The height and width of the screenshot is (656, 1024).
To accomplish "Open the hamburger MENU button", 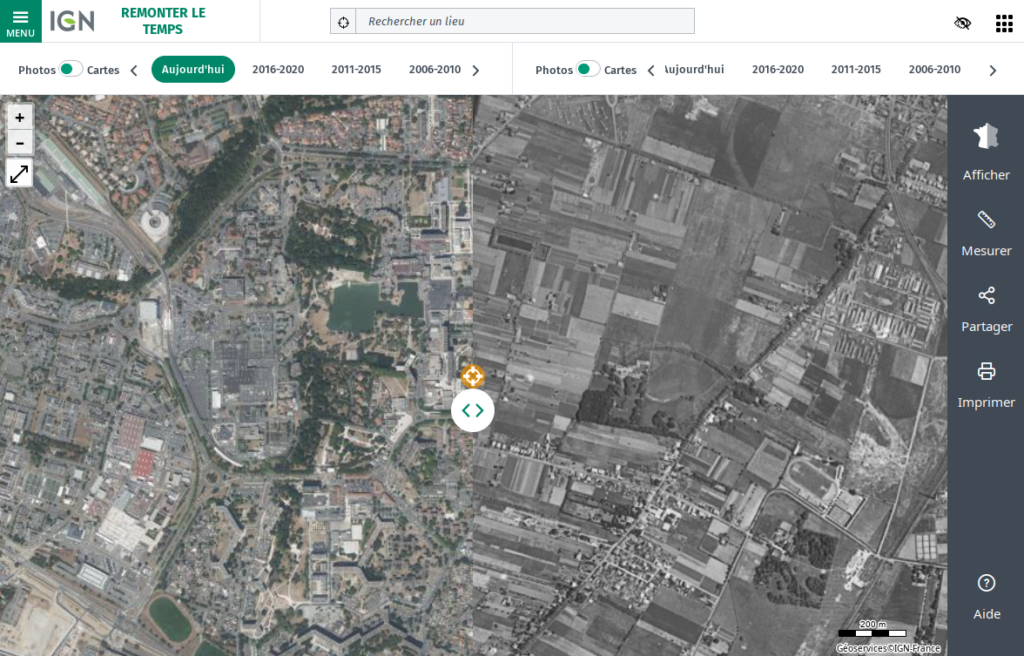I will tap(20, 21).
